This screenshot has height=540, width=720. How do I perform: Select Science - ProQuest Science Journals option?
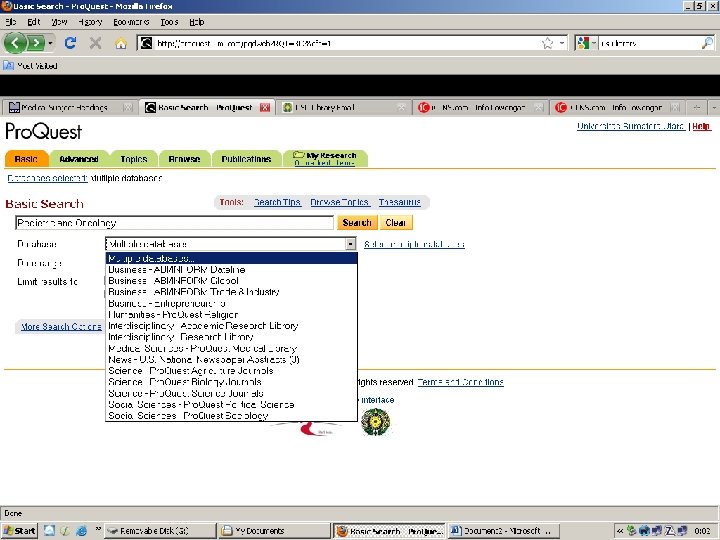pyautogui.click(x=231, y=393)
